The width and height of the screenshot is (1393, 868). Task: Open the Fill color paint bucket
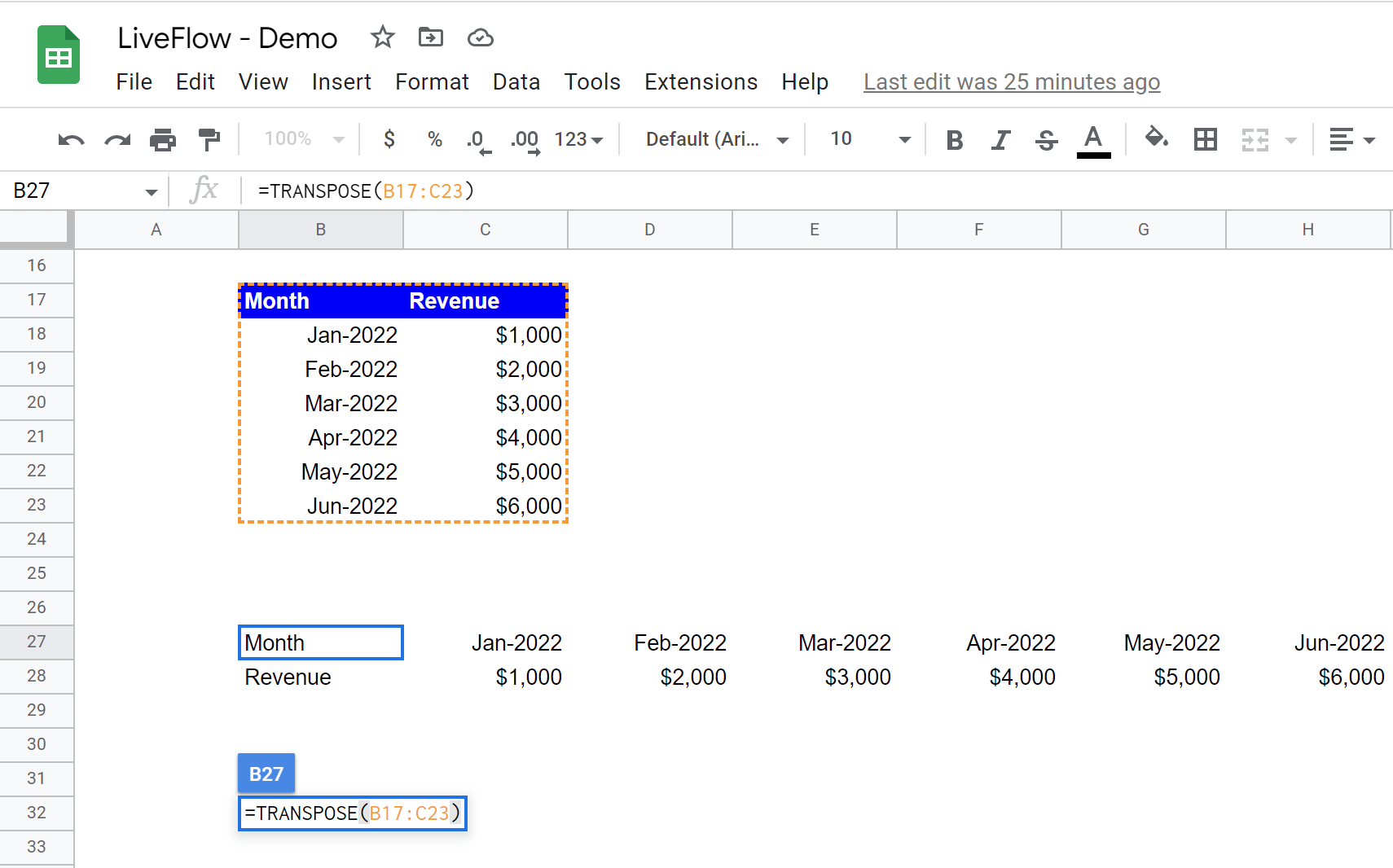point(1157,138)
